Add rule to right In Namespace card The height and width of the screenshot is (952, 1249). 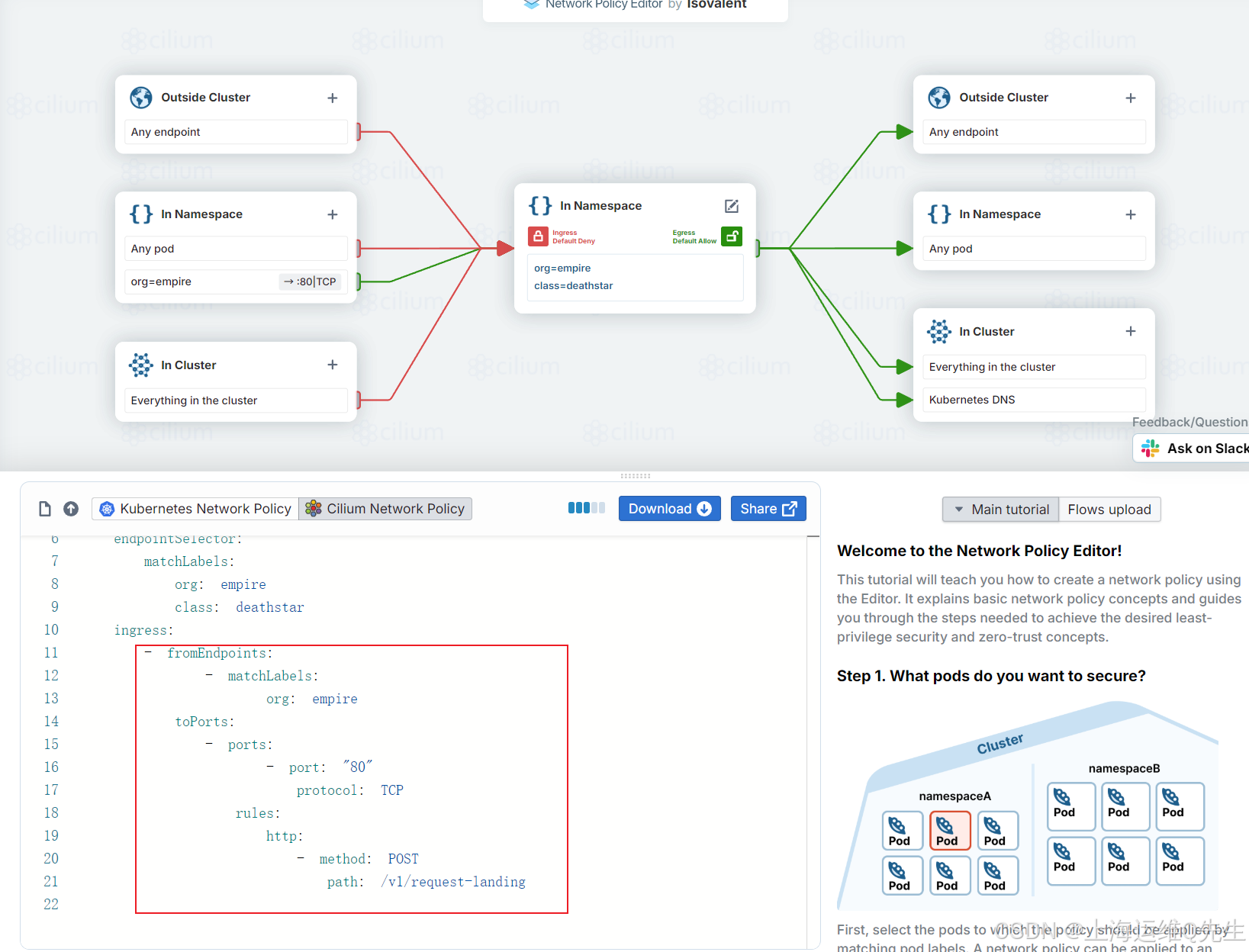tap(1131, 214)
